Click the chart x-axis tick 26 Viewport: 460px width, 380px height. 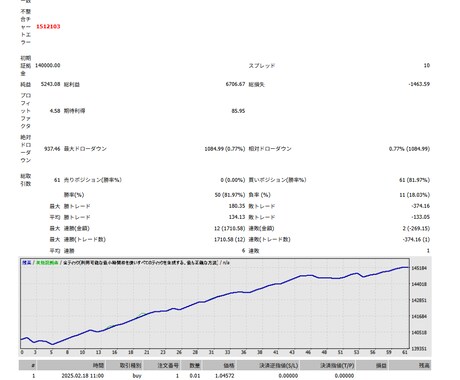(179, 352)
